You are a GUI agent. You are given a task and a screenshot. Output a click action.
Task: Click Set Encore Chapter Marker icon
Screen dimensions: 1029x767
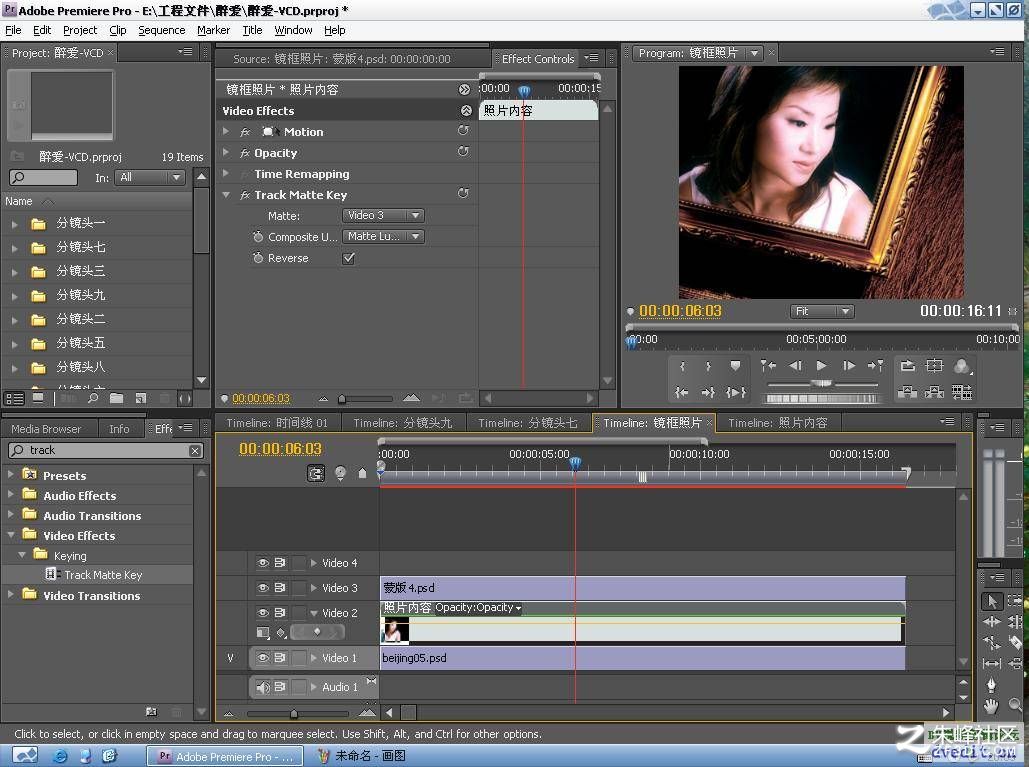pyautogui.click(x=340, y=473)
